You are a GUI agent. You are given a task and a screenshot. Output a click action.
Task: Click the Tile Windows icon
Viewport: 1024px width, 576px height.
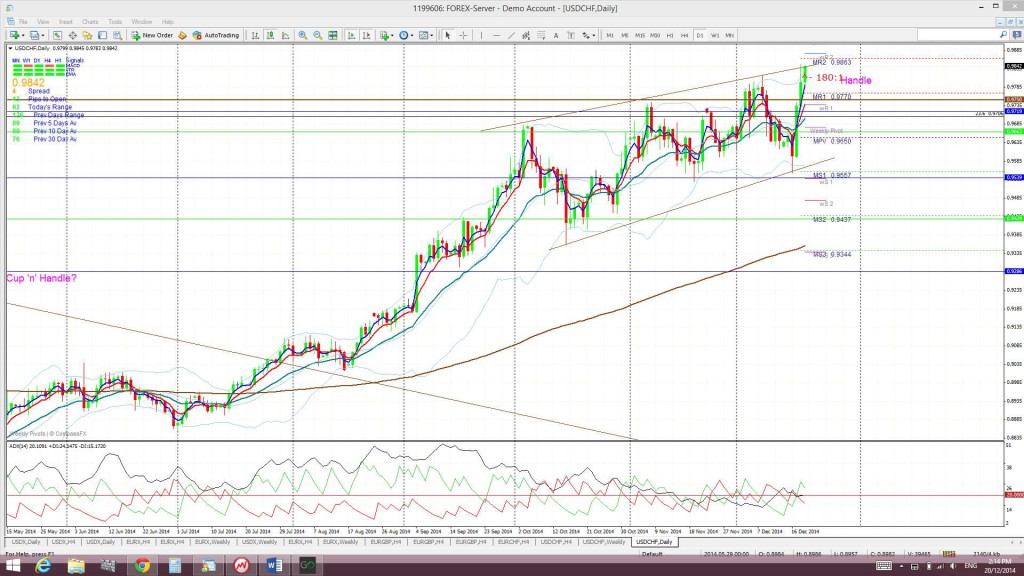tap(333, 35)
